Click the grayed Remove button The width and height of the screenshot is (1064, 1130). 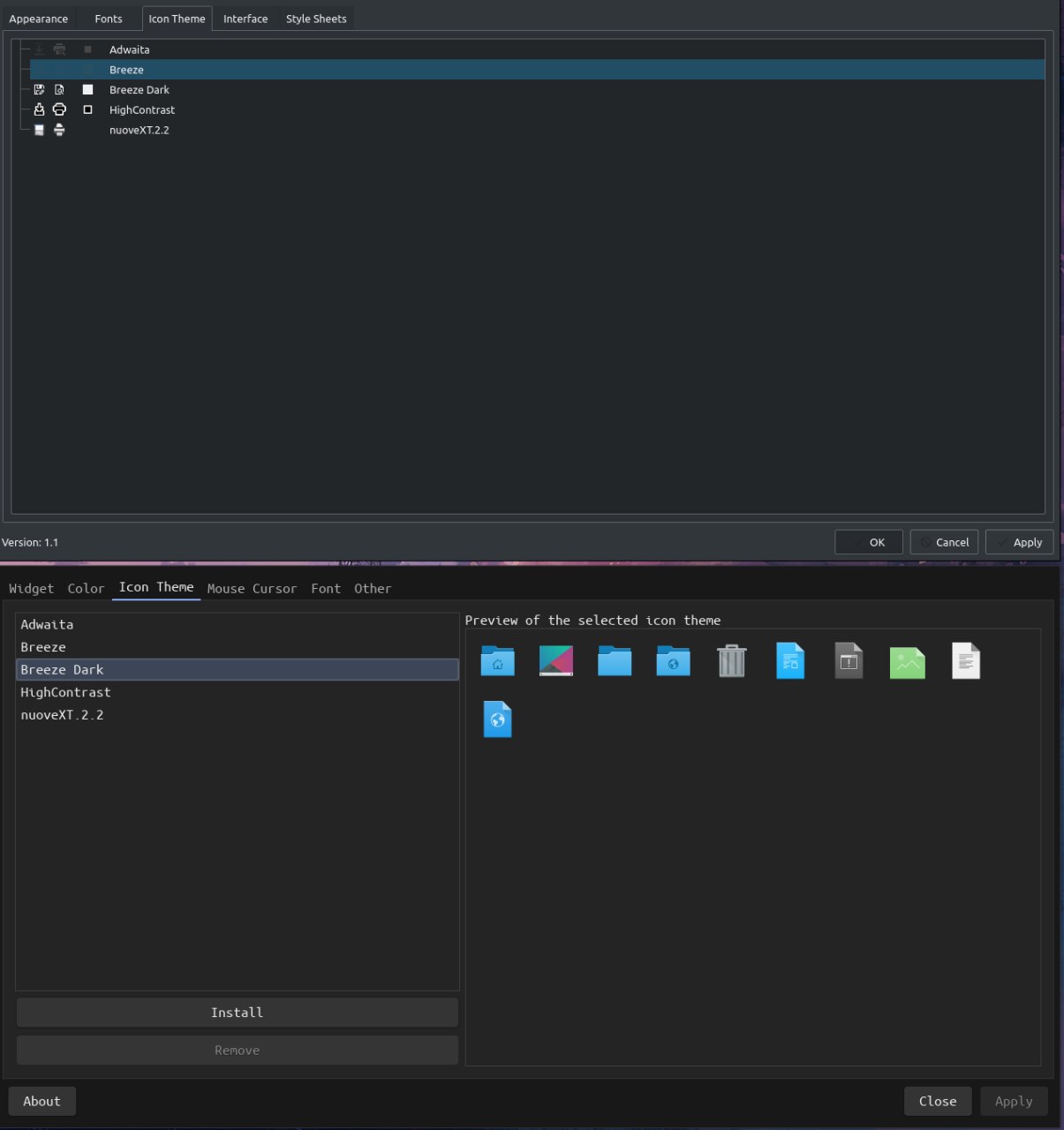click(238, 1051)
